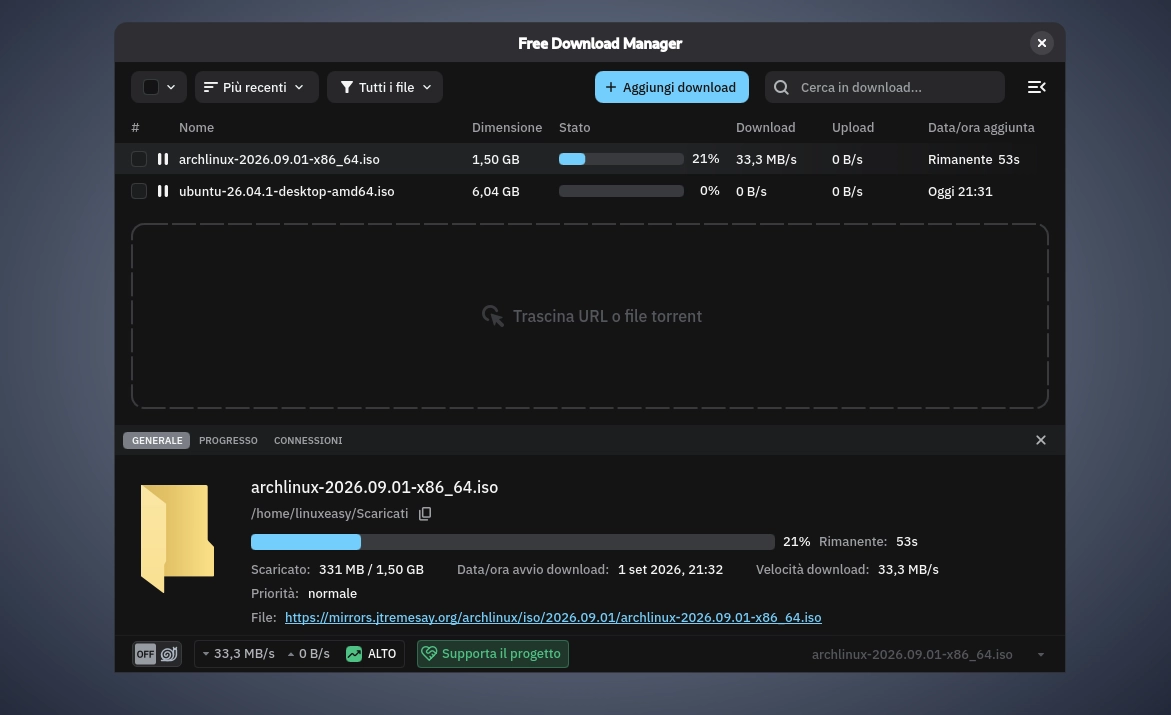Click 331 MB / 1,50 GB downloaded value

tap(371, 569)
